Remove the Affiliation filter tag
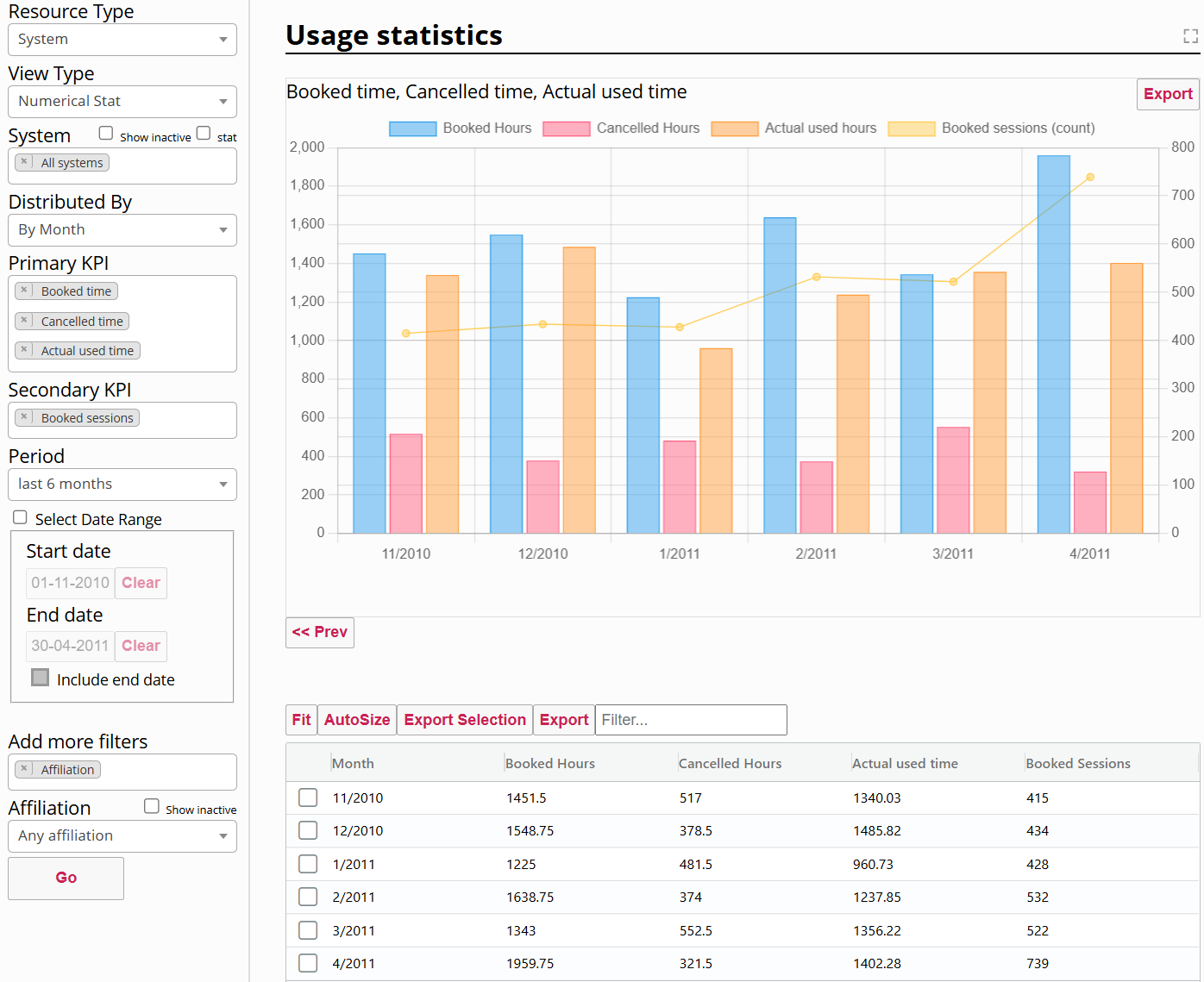The image size is (1204, 982). point(24,769)
